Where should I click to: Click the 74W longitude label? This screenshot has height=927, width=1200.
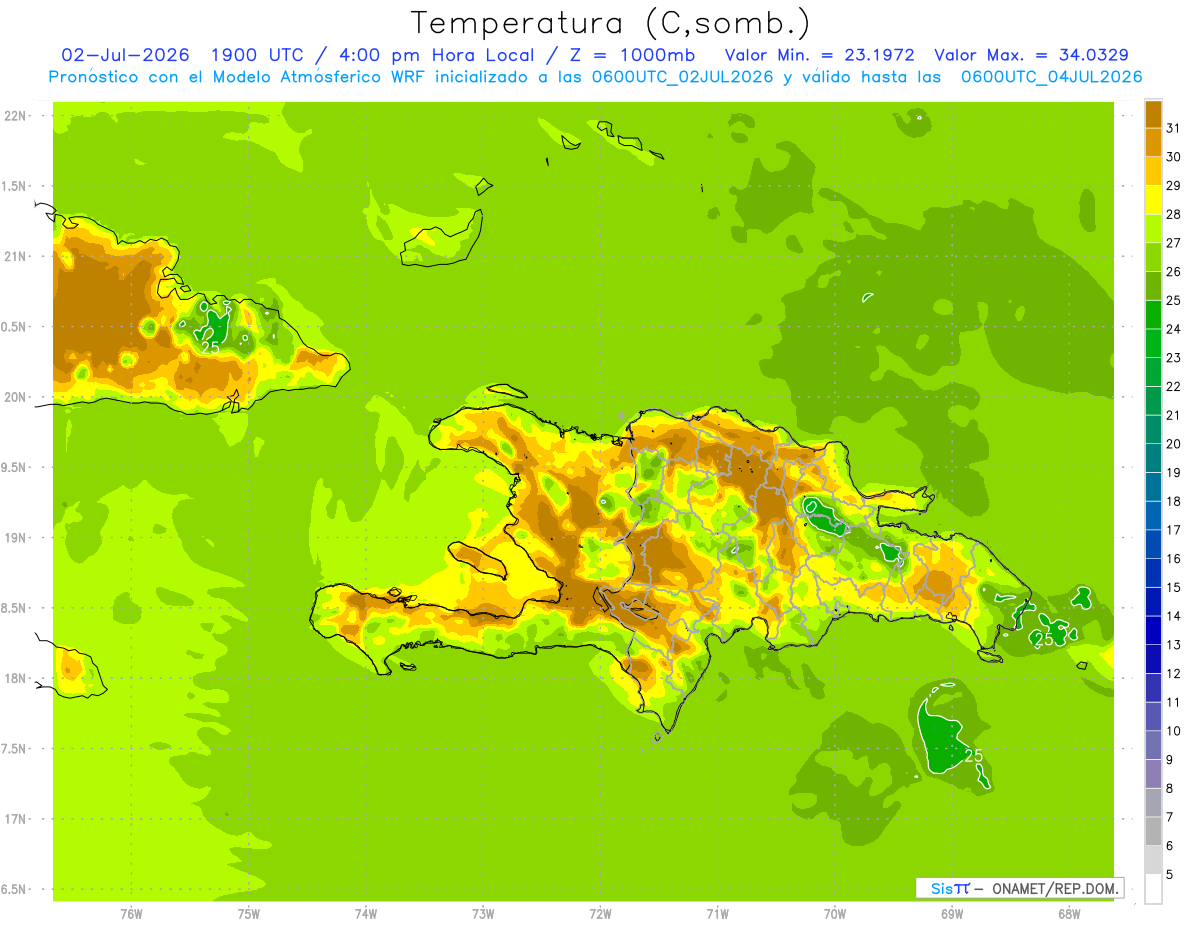366,913
